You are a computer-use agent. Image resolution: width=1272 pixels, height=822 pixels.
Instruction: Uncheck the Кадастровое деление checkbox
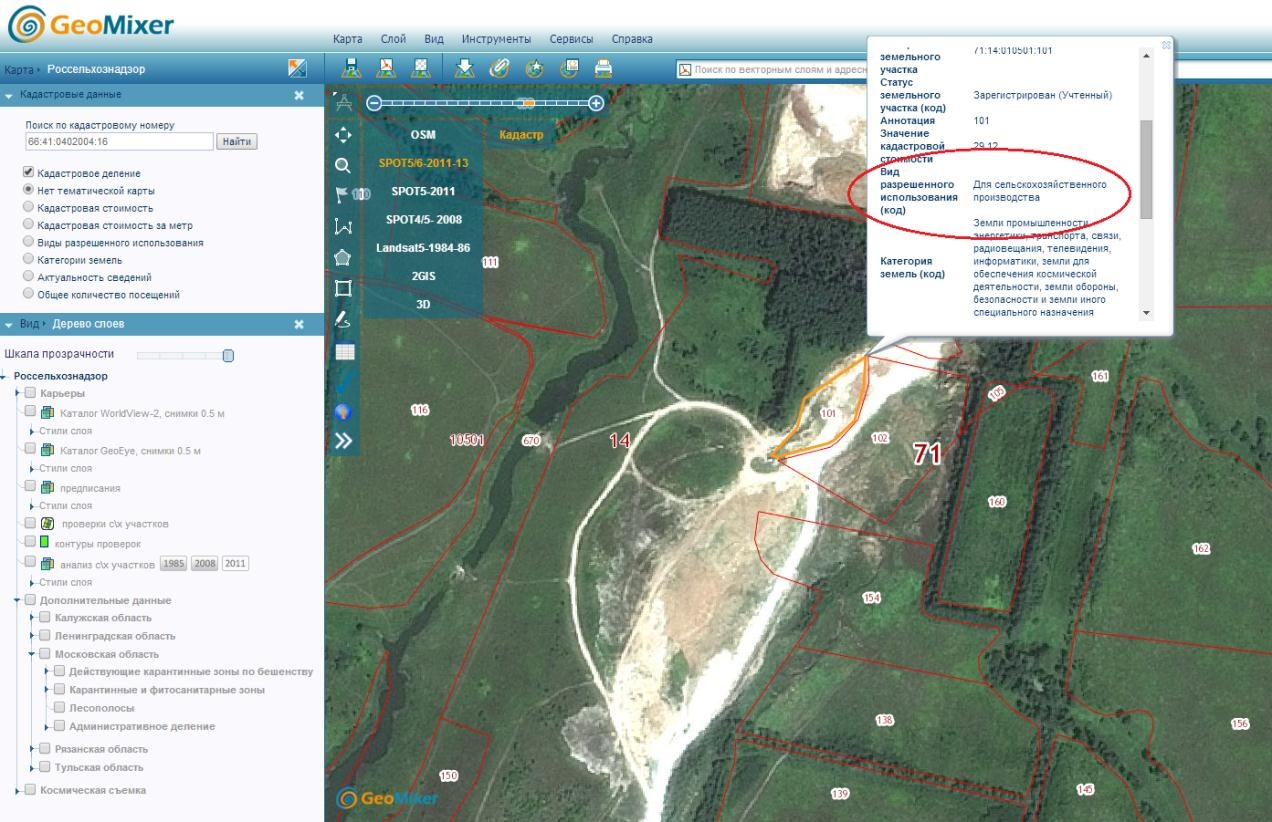tap(29, 172)
